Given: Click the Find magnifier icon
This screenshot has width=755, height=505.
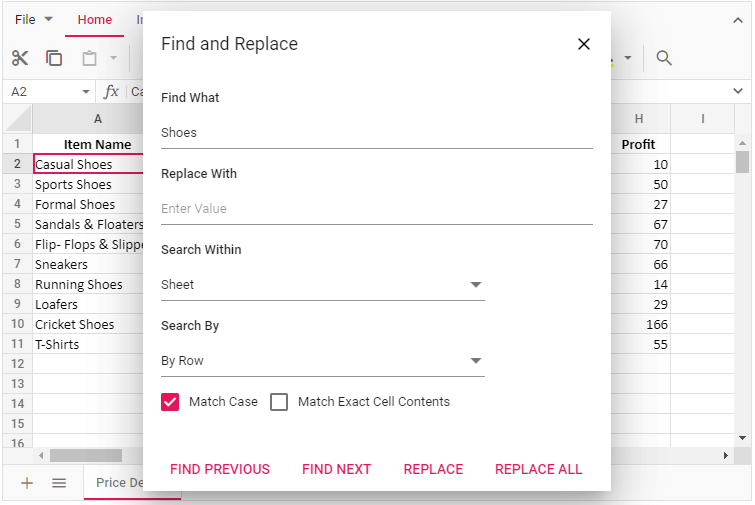Looking at the screenshot, I should point(664,58).
